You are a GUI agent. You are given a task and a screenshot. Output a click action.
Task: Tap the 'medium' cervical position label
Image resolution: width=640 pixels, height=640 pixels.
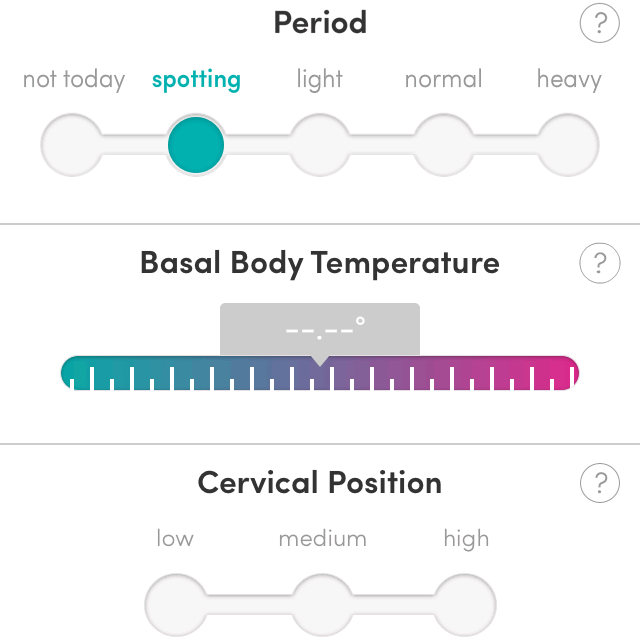click(322, 539)
